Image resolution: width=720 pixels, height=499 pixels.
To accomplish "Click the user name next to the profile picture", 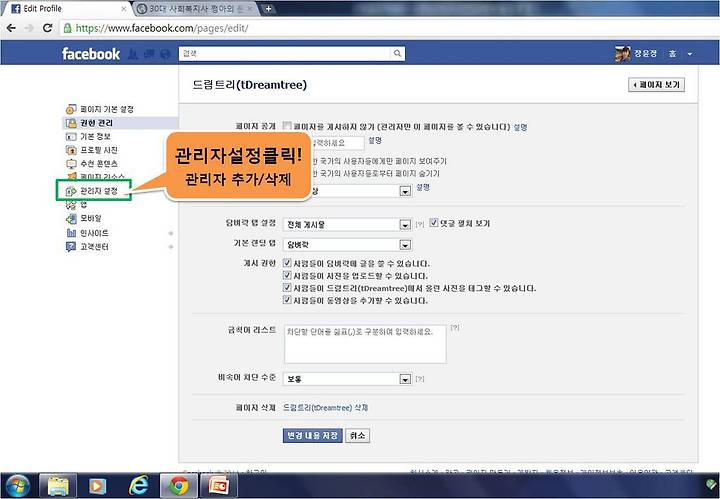I will pyautogui.click(x=646, y=54).
